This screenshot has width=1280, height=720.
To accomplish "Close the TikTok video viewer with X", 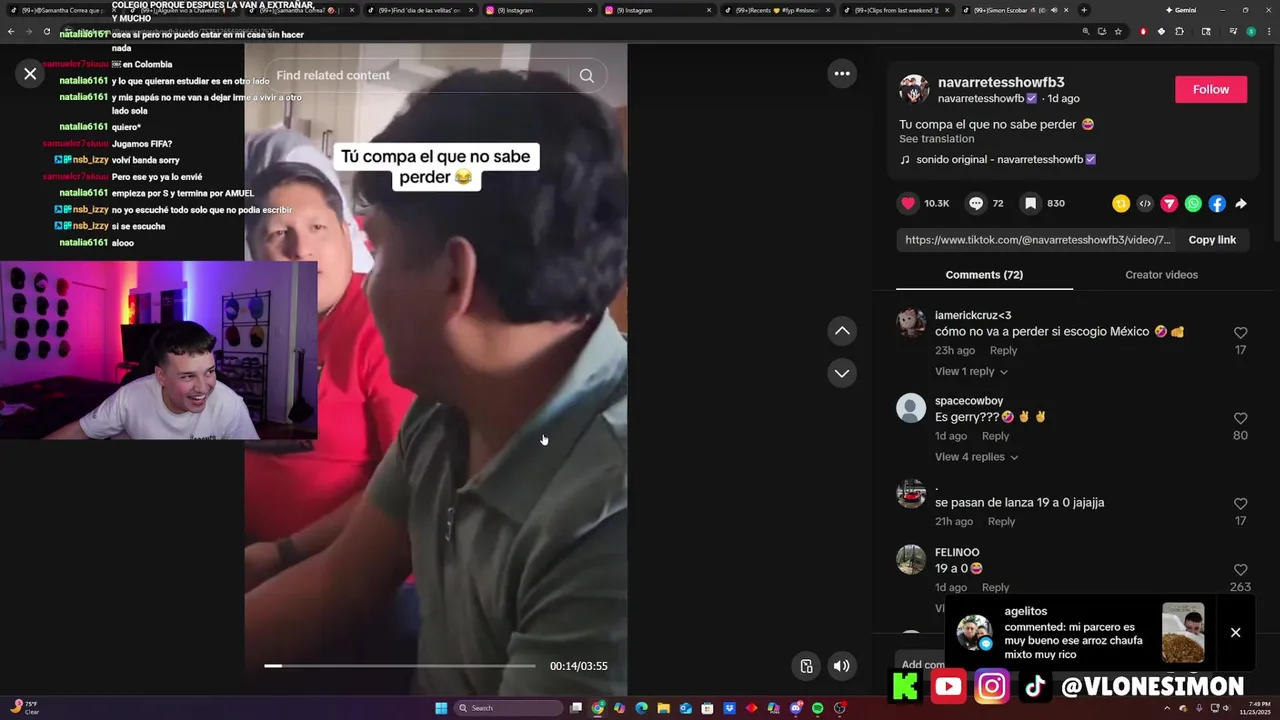I will pyautogui.click(x=30, y=73).
